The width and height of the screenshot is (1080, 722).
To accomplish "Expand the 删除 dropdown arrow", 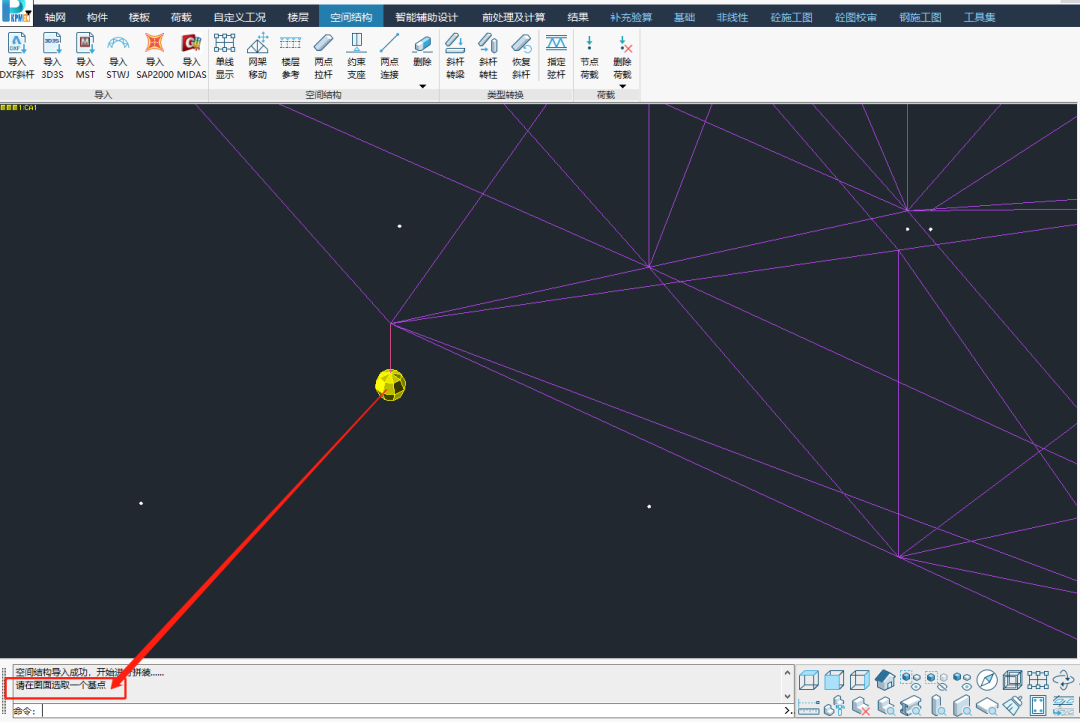I will click(422, 86).
